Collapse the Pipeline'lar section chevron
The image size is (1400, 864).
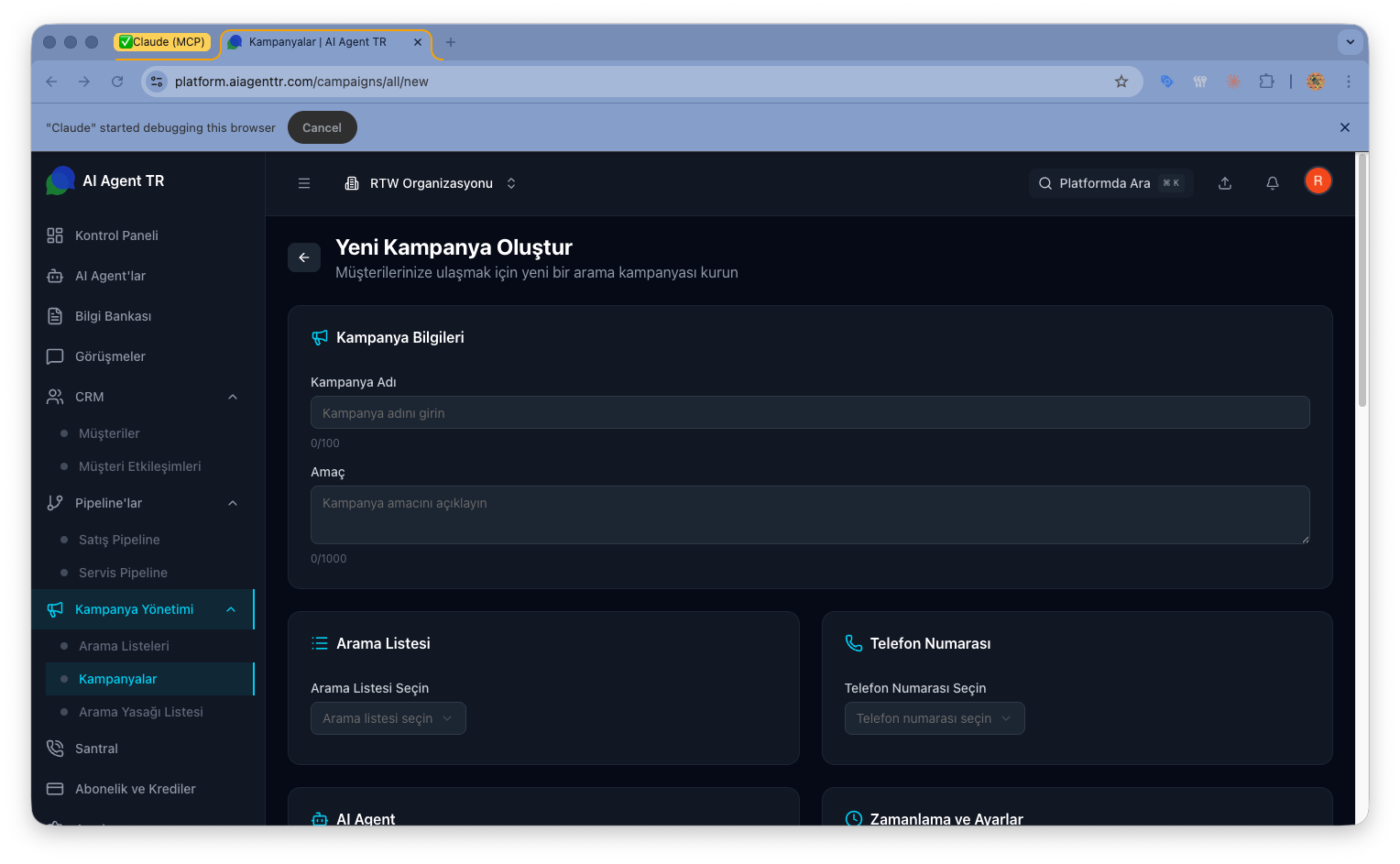click(233, 503)
